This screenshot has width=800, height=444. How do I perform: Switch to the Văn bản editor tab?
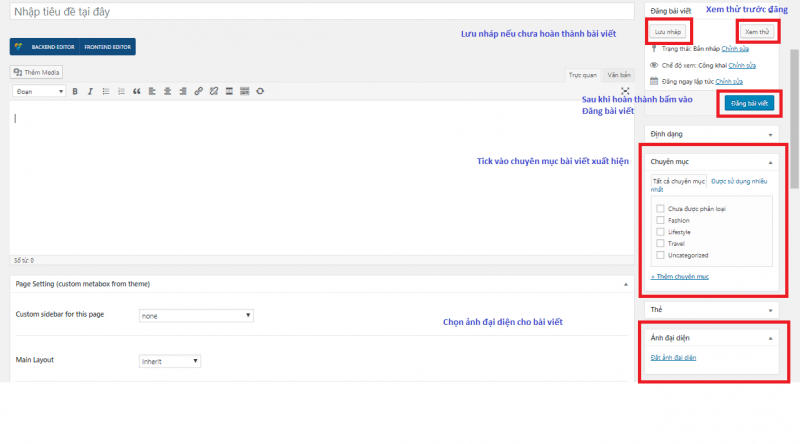pyautogui.click(x=619, y=75)
